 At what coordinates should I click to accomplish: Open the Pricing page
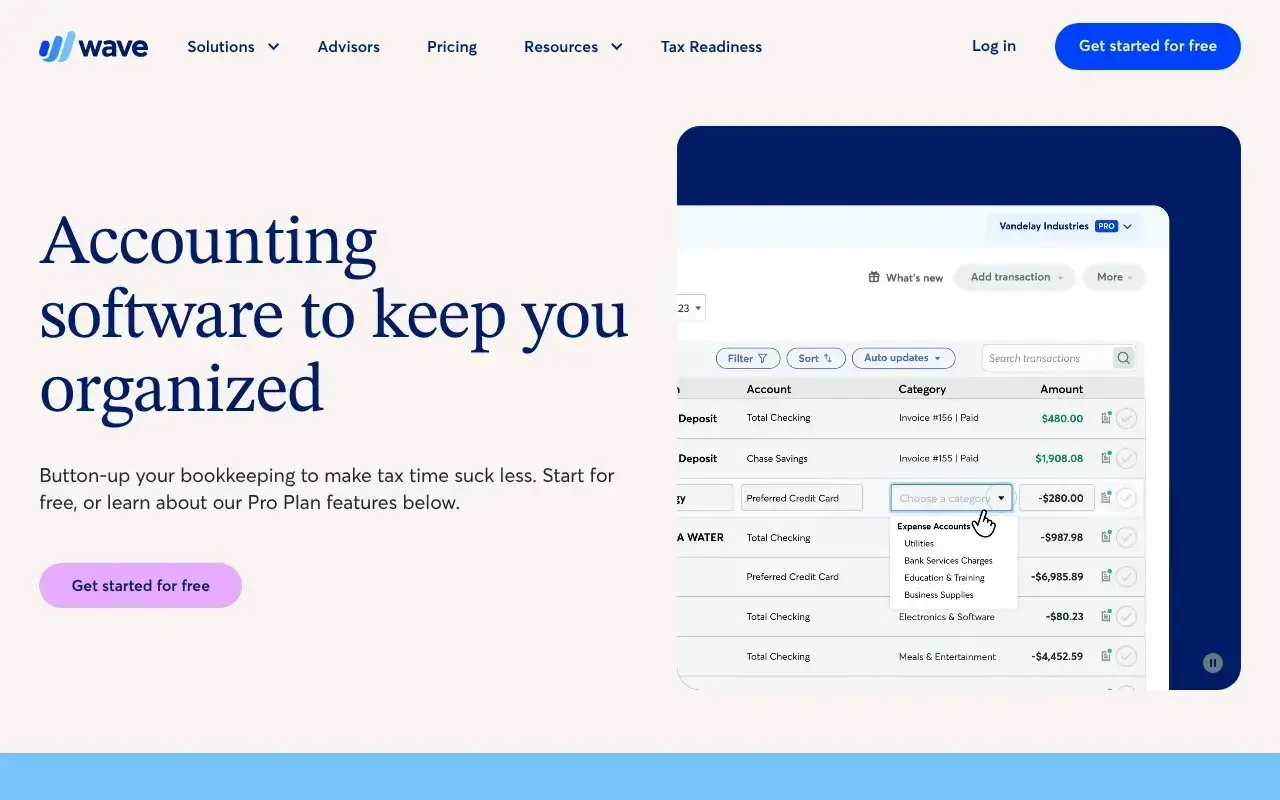pyautogui.click(x=451, y=47)
